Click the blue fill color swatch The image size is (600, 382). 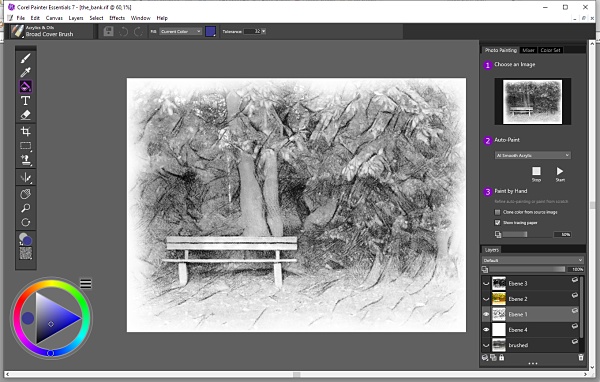coord(210,31)
